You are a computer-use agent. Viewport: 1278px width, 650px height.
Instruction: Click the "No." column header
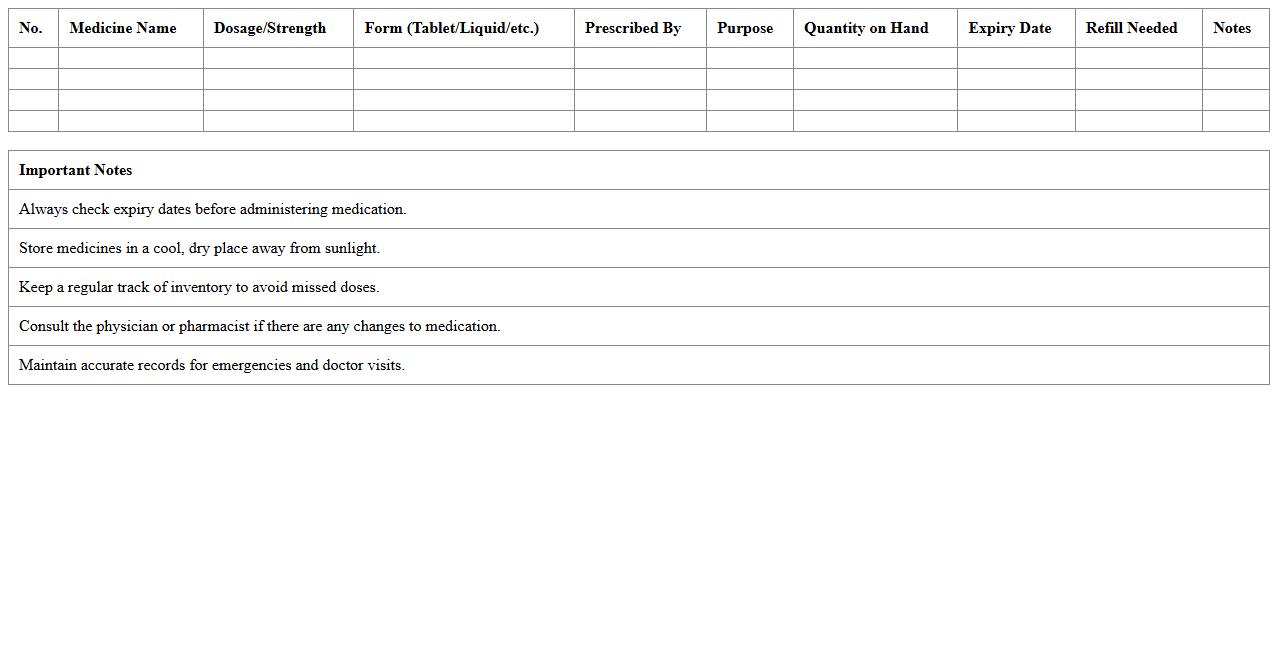31,28
